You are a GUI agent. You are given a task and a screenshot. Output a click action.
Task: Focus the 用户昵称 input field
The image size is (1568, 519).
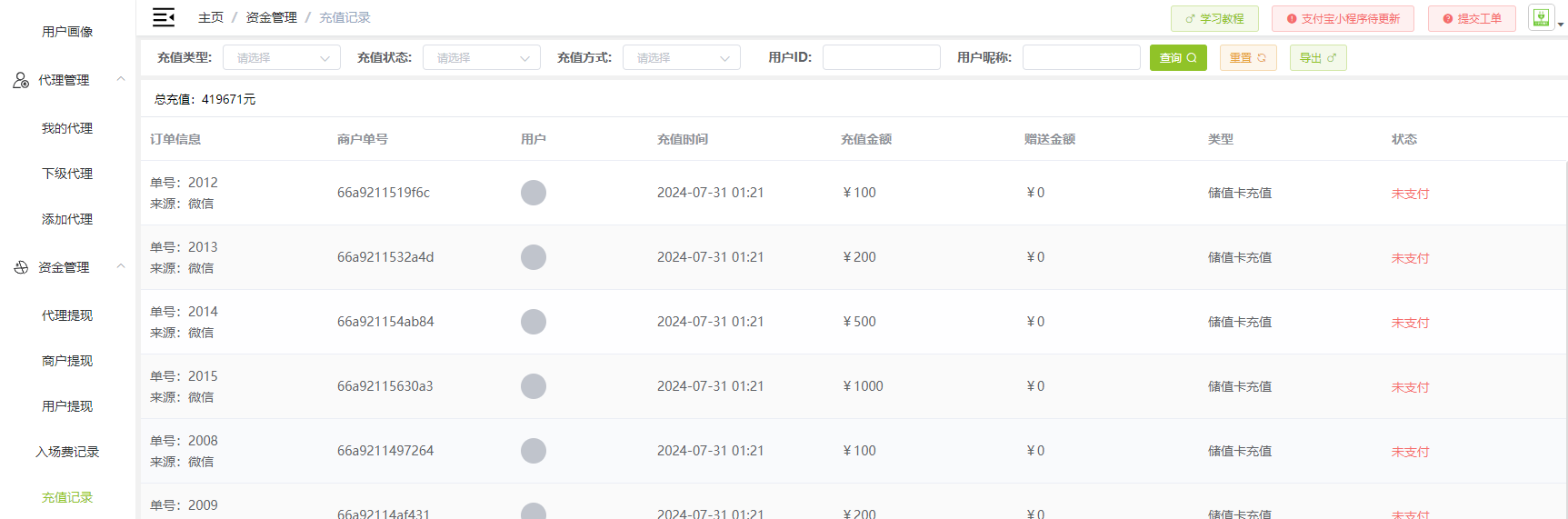click(x=1082, y=57)
